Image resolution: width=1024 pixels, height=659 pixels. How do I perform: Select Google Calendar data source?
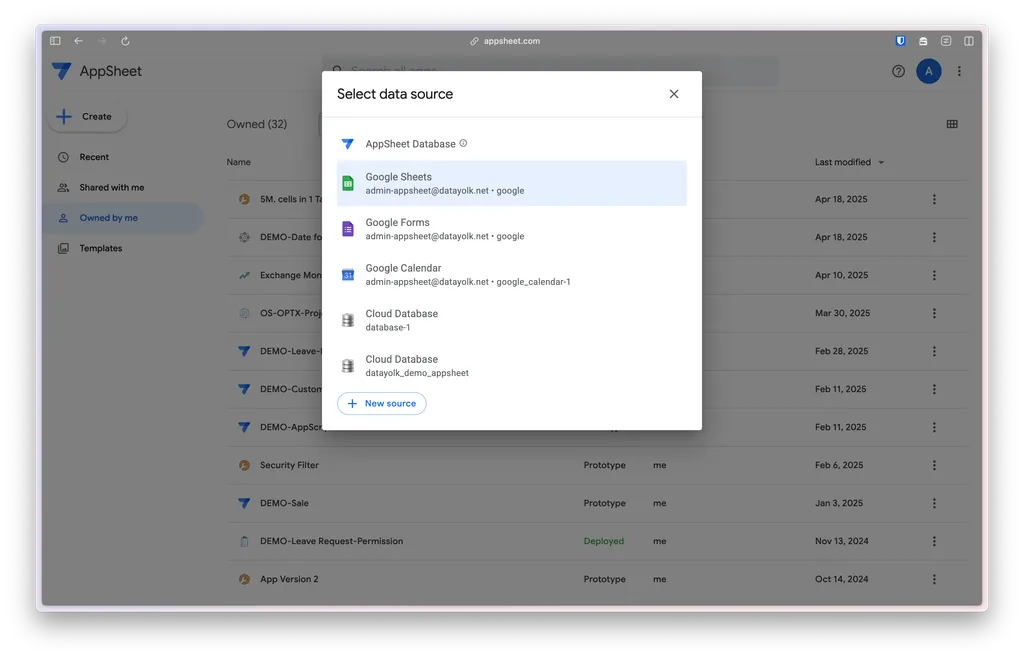pyautogui.click(x=511, y=275)
